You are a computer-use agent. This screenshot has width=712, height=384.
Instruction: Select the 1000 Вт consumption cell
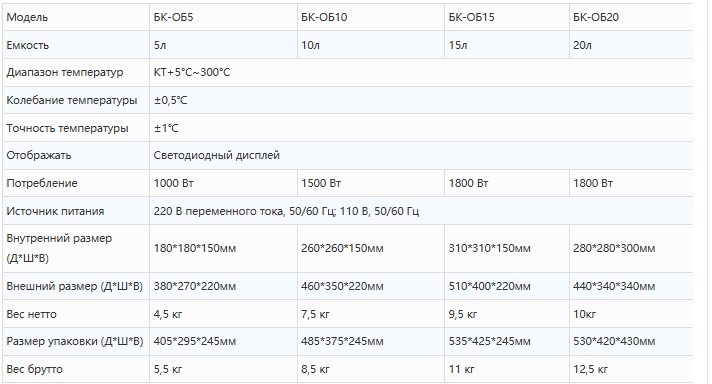(x=223, y=183)
